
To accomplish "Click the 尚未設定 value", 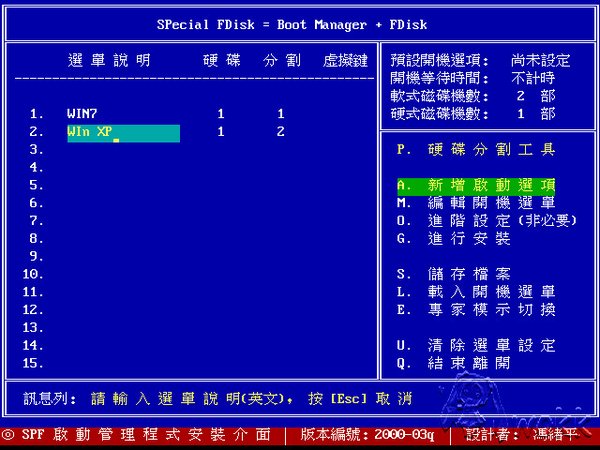I will click(x=540, y=60).
